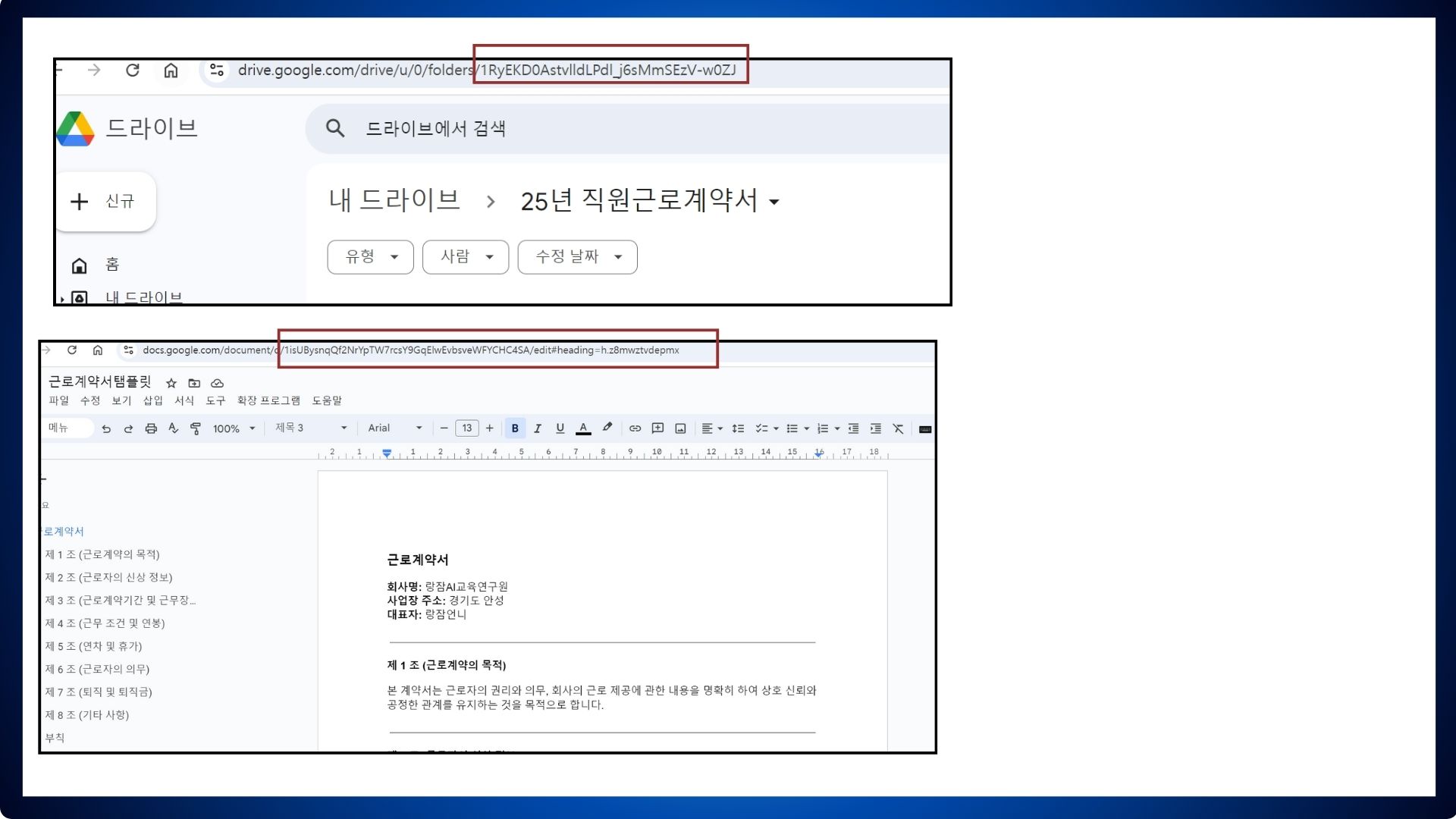This screenshot has height=819, width=1456.
Task: Toggle underline formatting button
Action: pos(560,428)
